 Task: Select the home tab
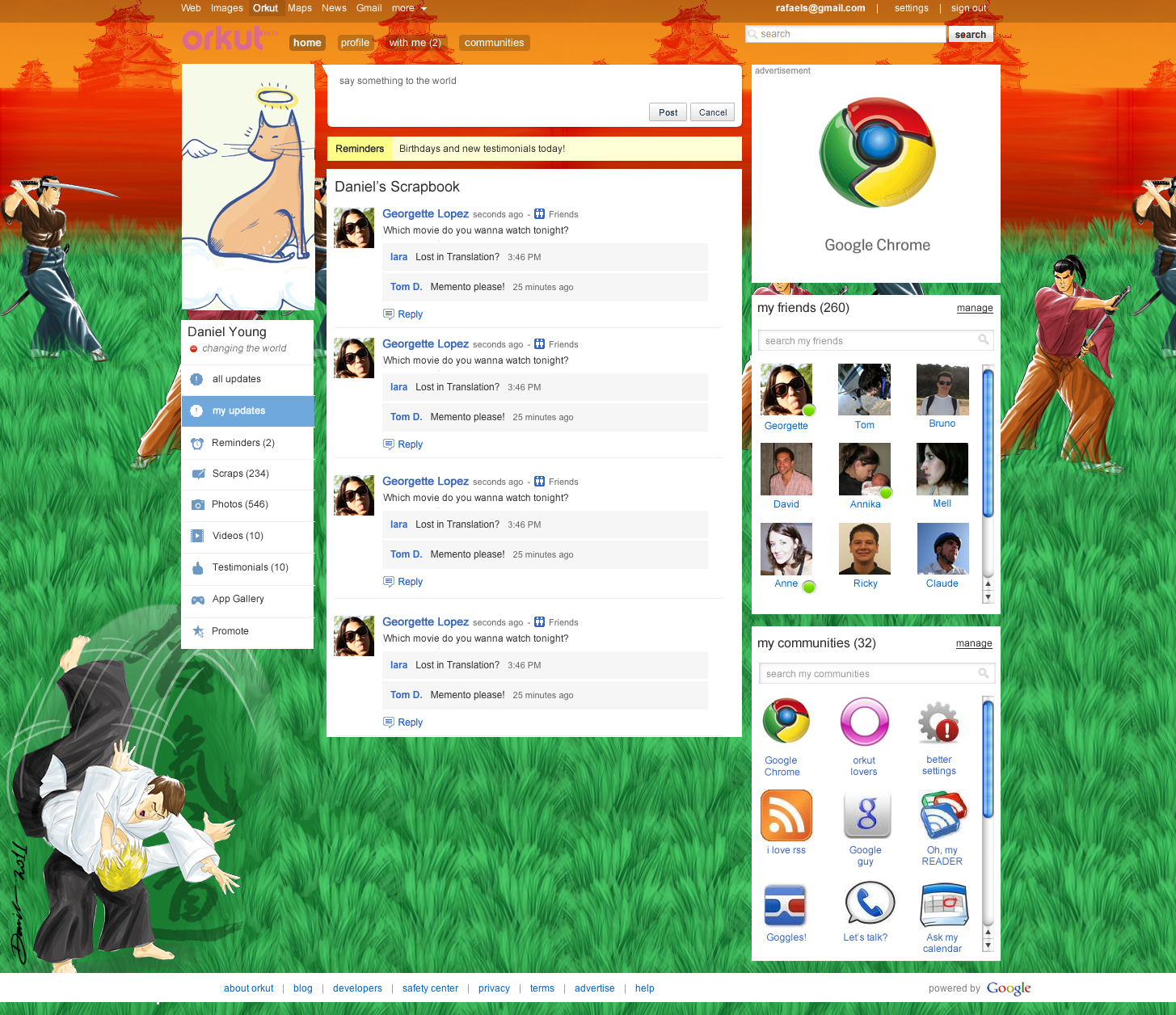[307, 43]
